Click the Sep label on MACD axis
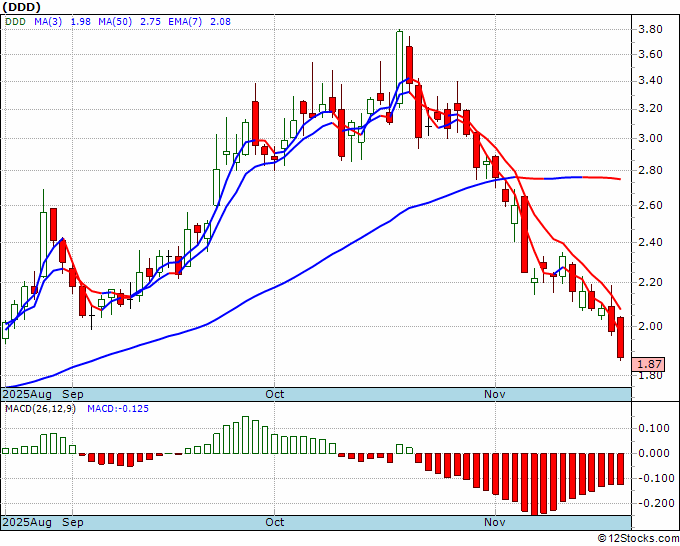Viewport: 680px width, 546px height. coord(73,522)
